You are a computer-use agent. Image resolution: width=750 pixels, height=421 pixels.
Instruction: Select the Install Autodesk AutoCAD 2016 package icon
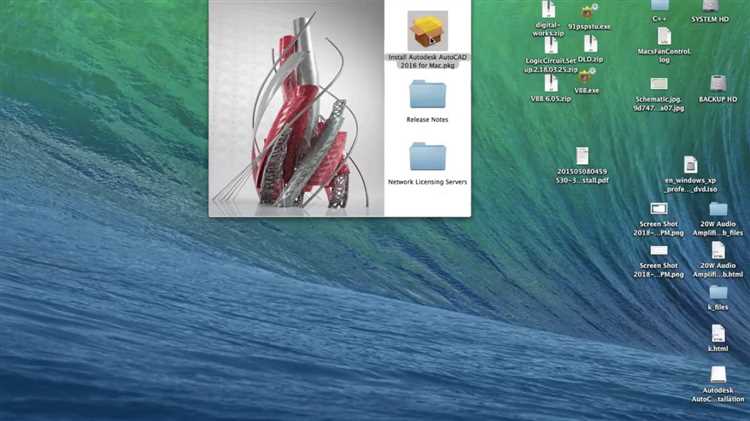(428, 31)
